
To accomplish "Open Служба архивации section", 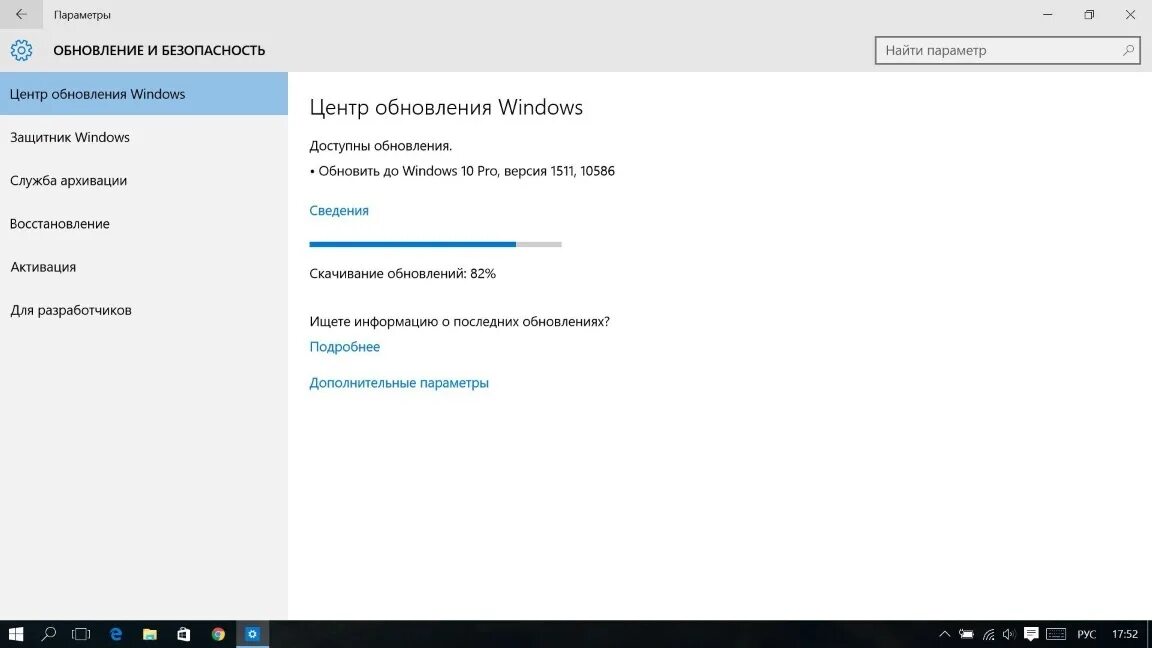I will point(144,180).
